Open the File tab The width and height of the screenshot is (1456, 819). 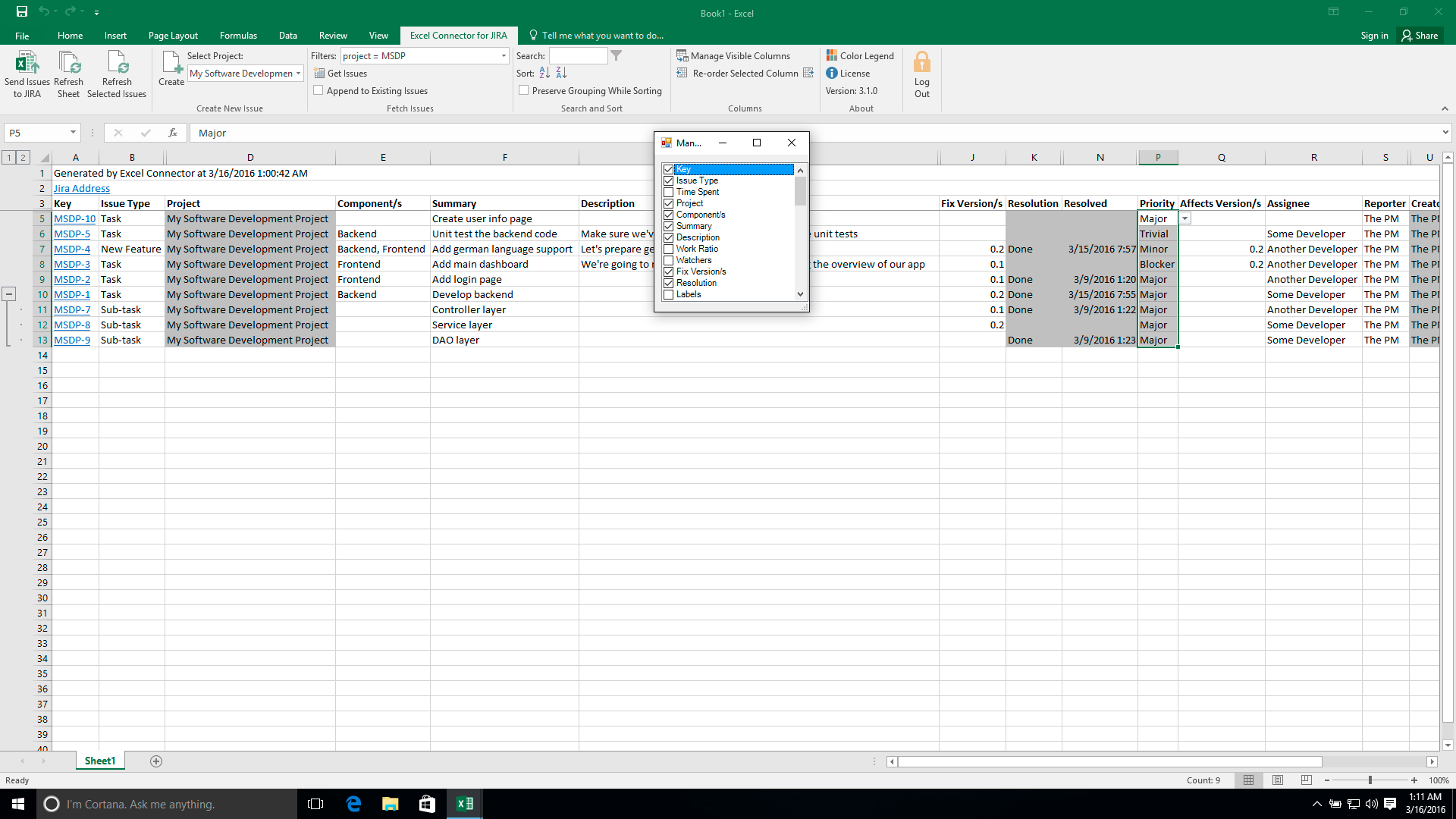pyautogui.click(x=22, y=35)
